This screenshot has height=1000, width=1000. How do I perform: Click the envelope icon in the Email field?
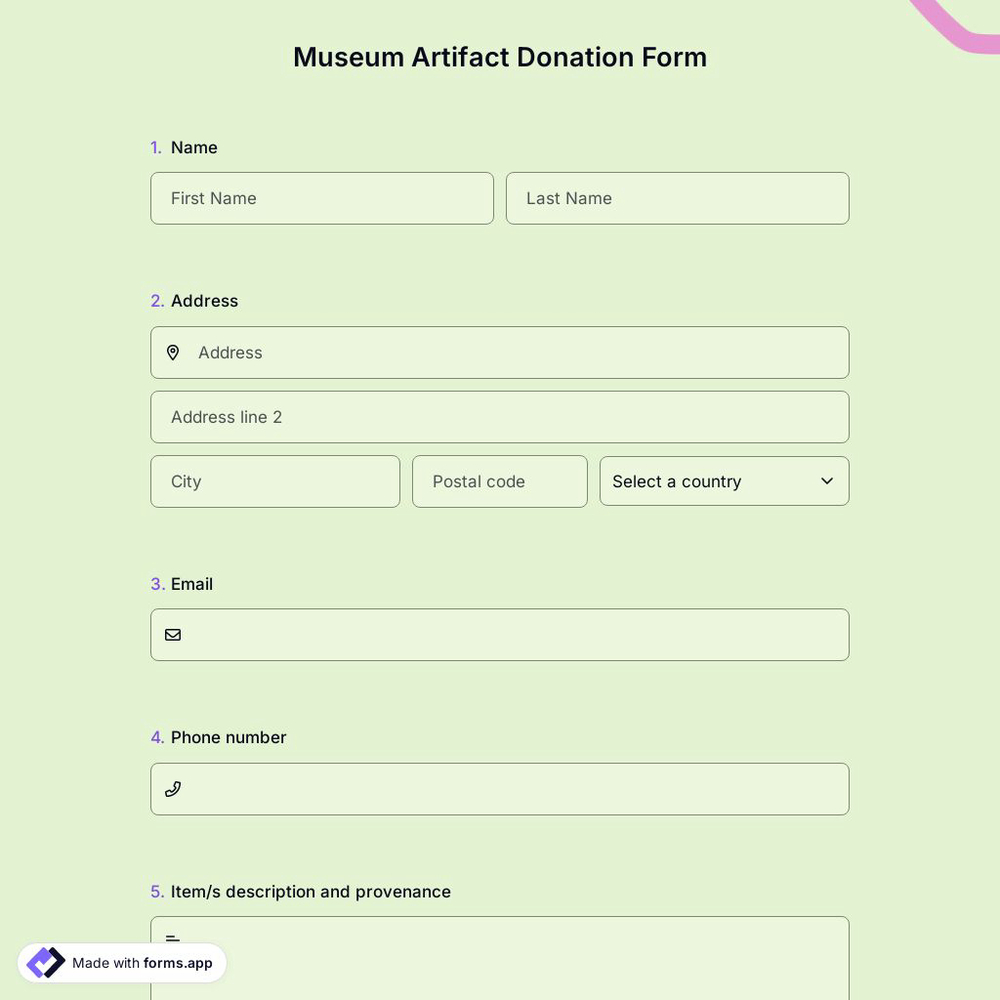point(172,634)
